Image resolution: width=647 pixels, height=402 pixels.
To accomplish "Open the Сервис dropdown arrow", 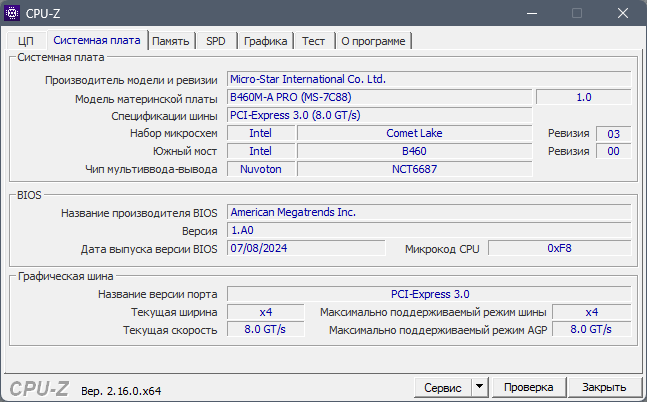I will 479,387.
